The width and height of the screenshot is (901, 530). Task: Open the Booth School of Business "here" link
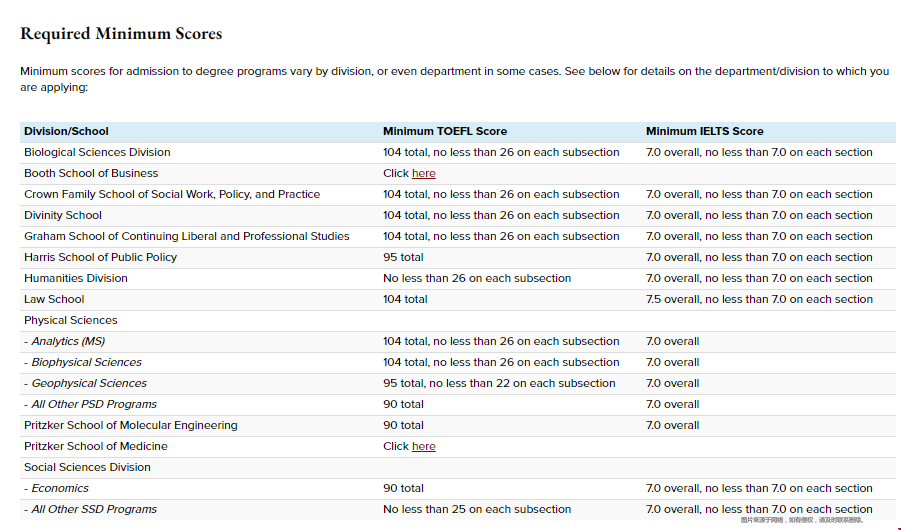point(424,174)
